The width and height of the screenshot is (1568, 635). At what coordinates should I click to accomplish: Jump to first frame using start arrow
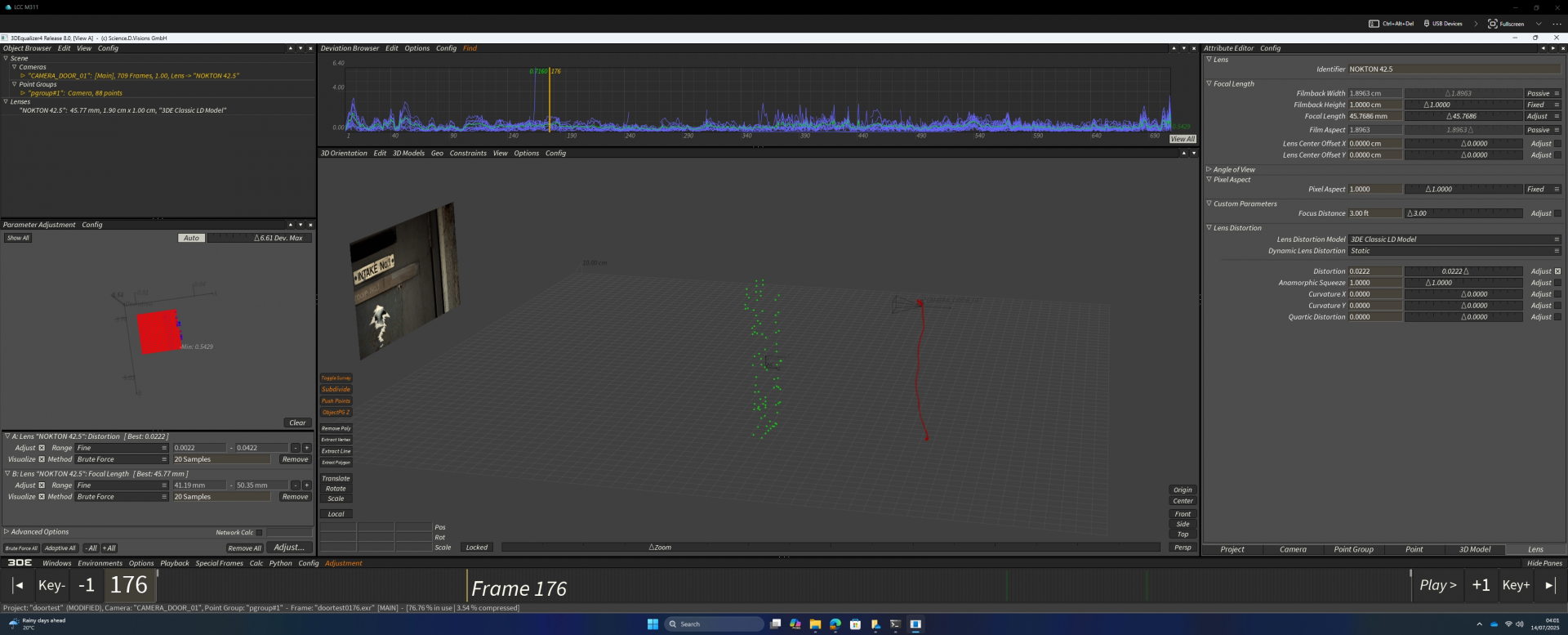point(18,585)
